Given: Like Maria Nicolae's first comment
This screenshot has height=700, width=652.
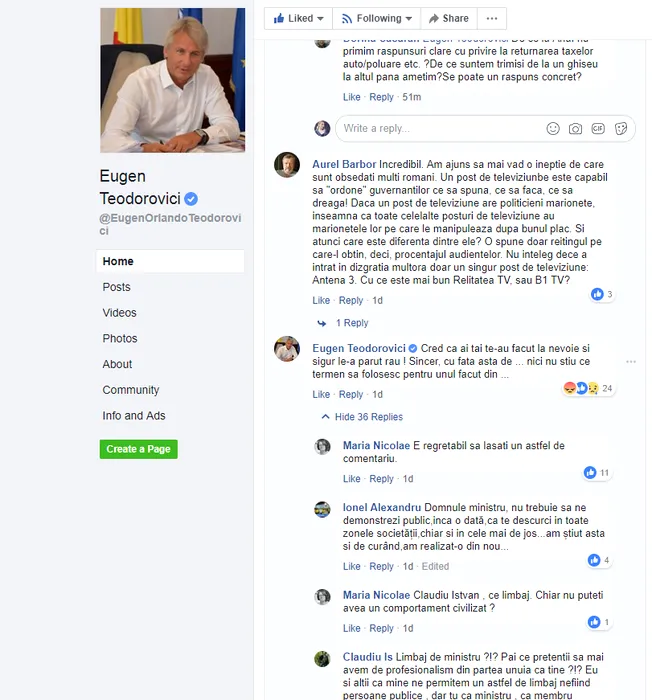Looking at the screenshot, I should (x=351, y=479).
